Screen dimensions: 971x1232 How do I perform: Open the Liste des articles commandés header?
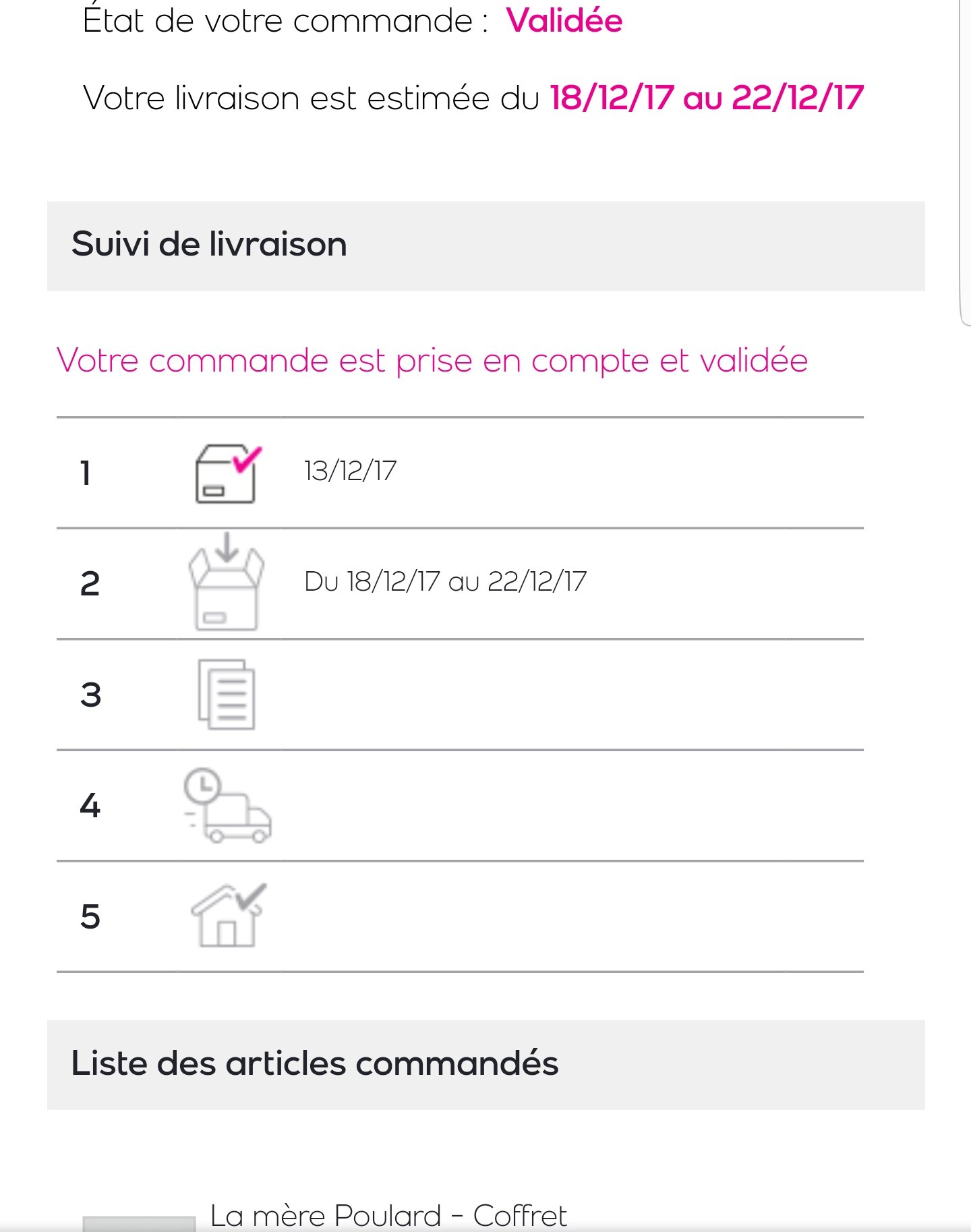tap(486, 1065)
